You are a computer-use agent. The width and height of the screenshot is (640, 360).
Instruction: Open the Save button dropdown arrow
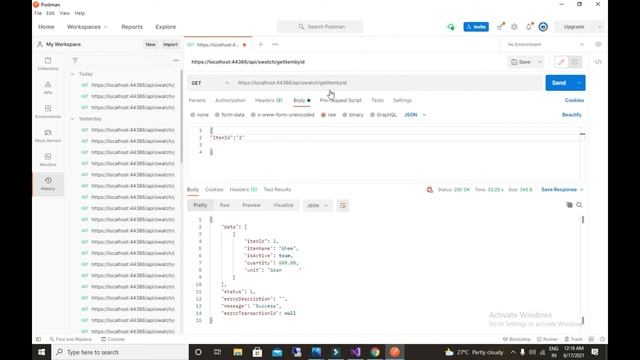[x=539, y=62]
